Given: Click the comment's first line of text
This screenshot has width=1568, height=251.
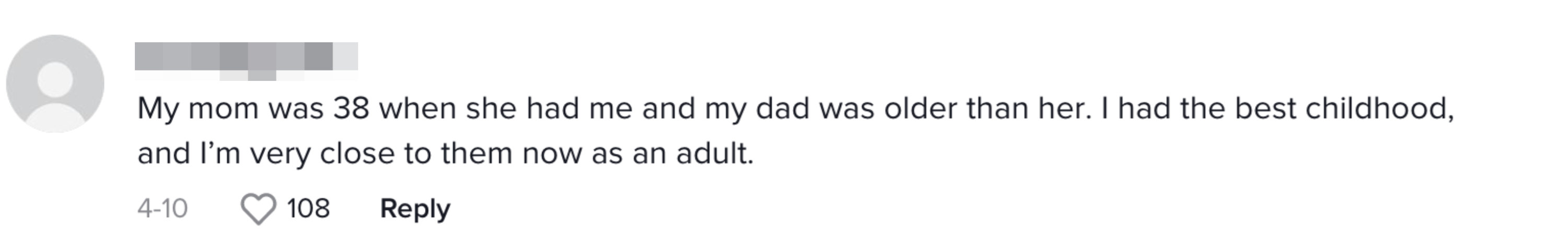Looking at the screenshot, I should click(x=795, y=110).
